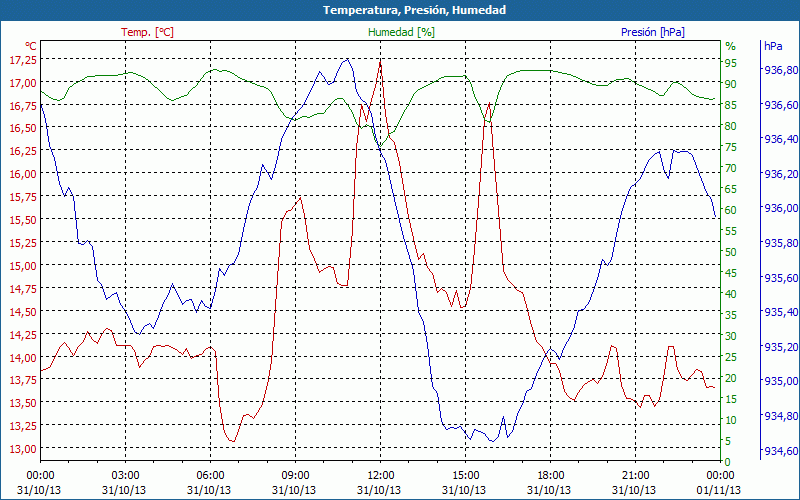Click humidity axis value "70"
800x500 pixels.
[x=731, y=168]
